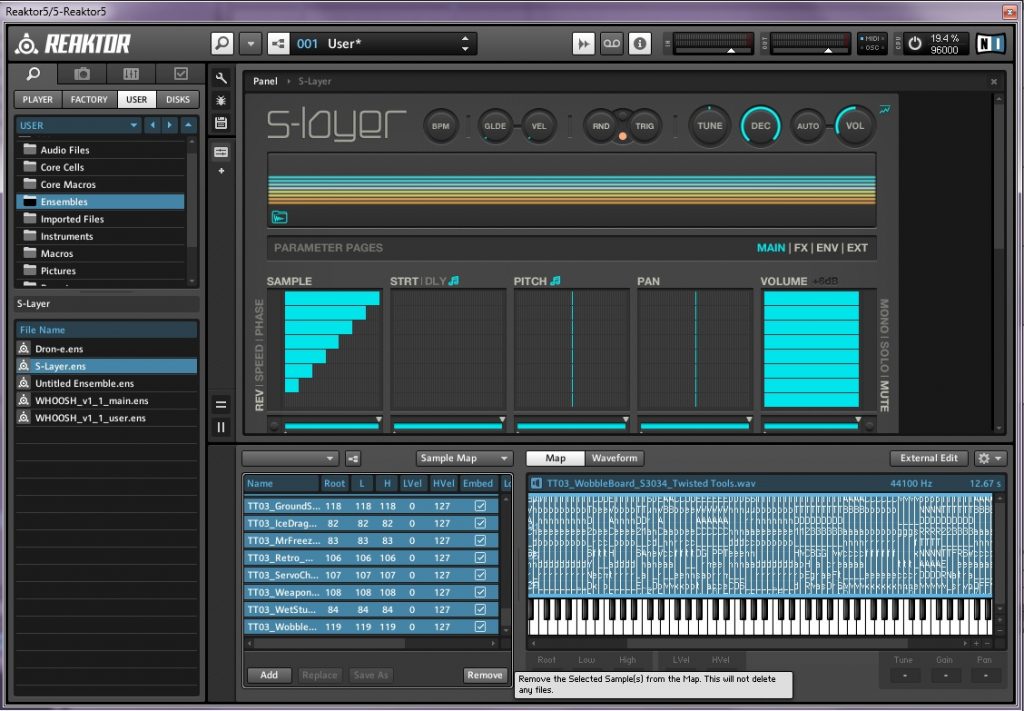Open the wrench edit mode icon
Viewport: 1024px width, 711px height.
pyautogui.click(x=221, y=78)
